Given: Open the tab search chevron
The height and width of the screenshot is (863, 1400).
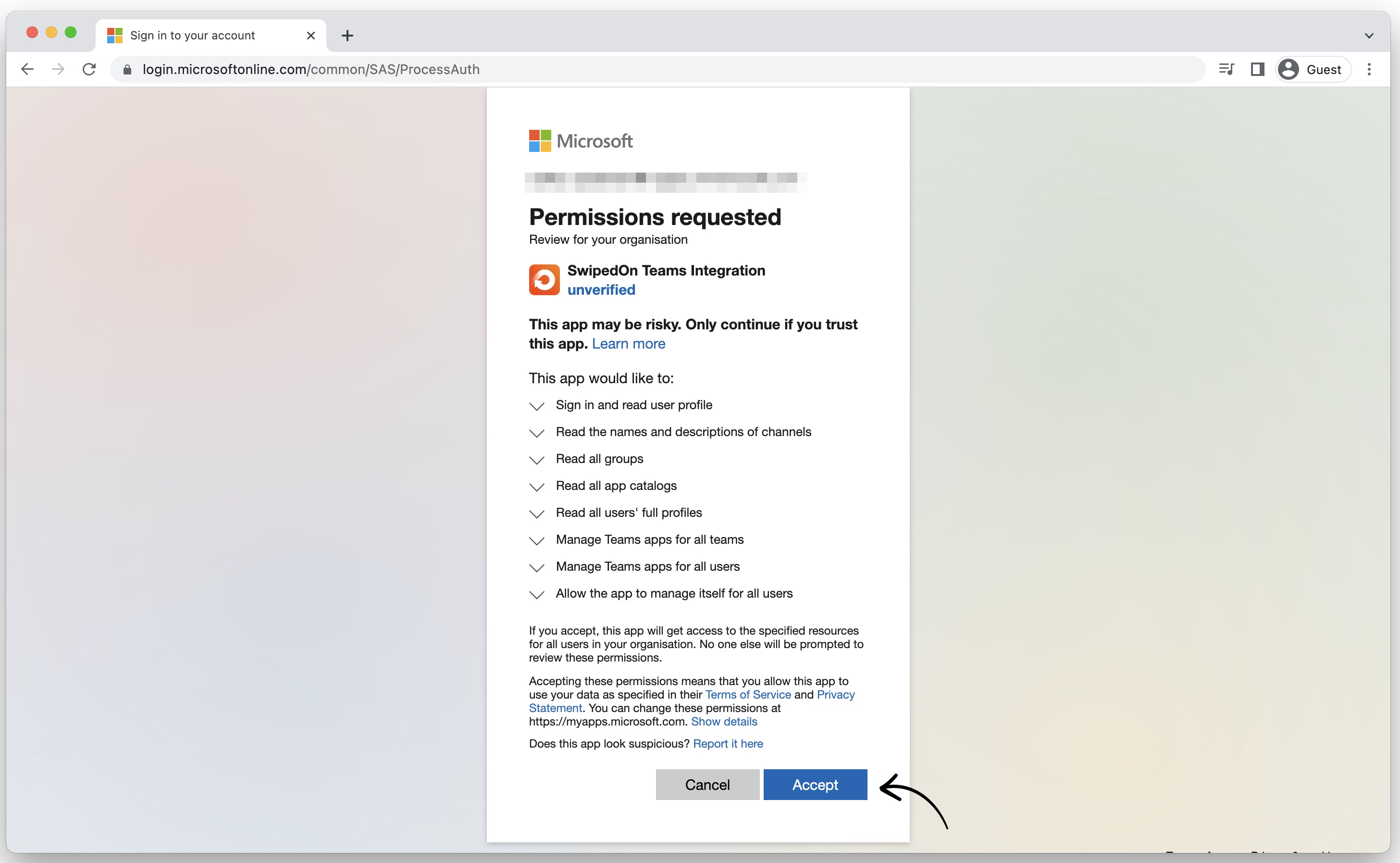Looking at the screenshot, I should click(1369, 36).
